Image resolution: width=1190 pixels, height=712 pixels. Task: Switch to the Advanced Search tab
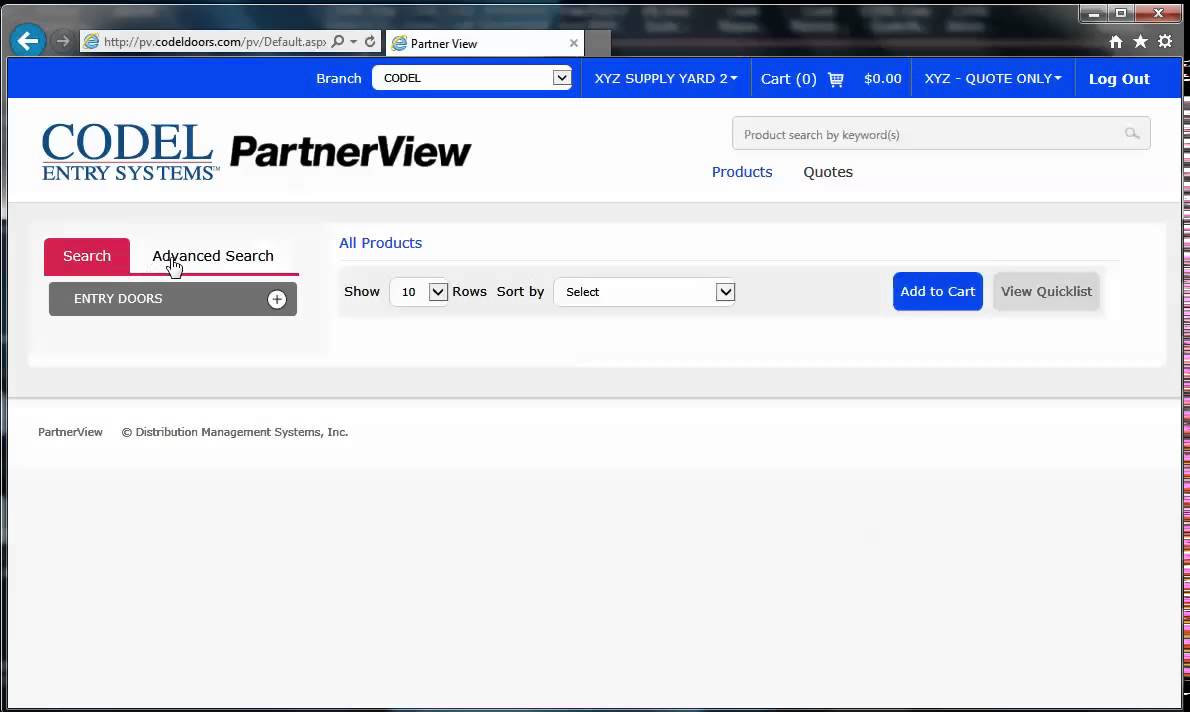click(213, 256)
